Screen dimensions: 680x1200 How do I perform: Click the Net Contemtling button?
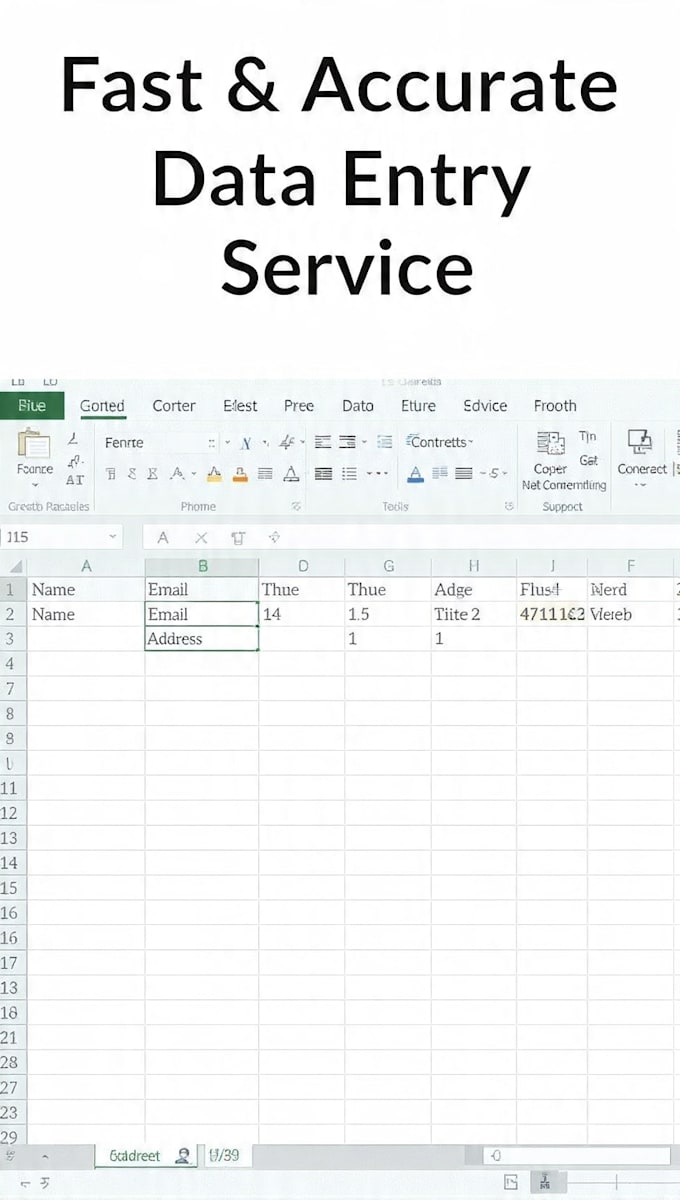(564, 485)
